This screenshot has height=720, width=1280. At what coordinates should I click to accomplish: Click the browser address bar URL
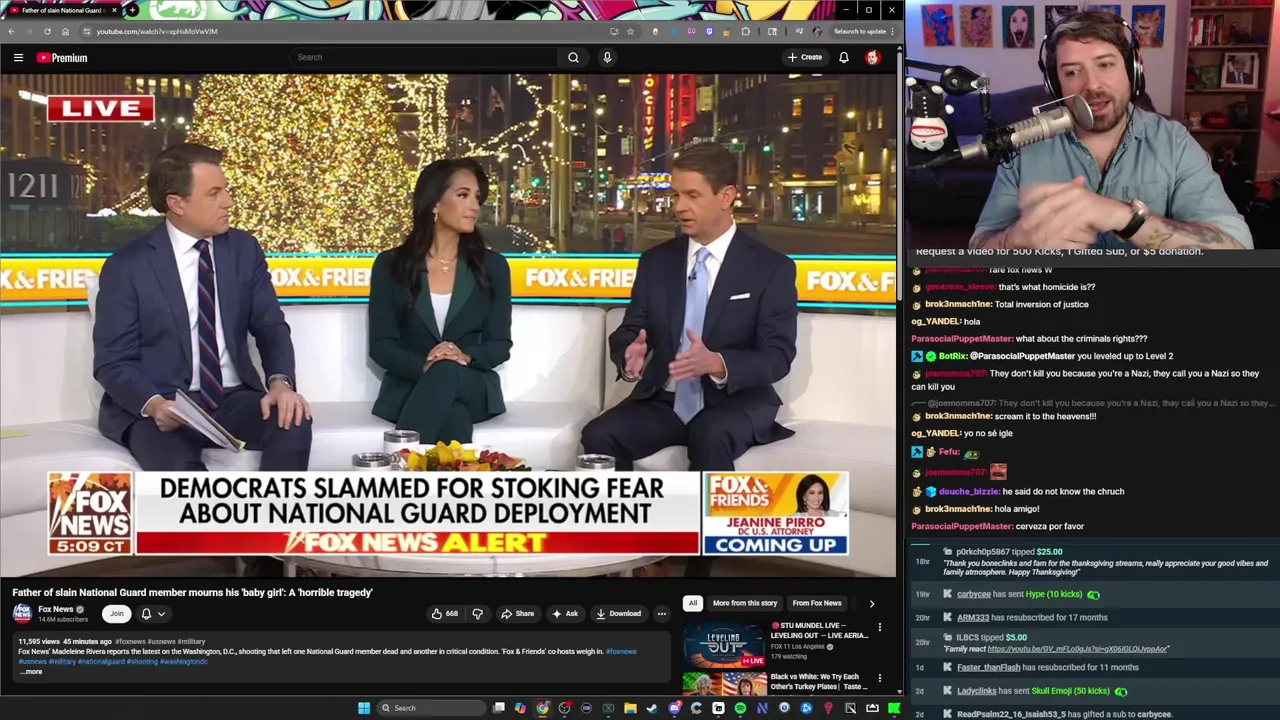[x=157, y=31]
